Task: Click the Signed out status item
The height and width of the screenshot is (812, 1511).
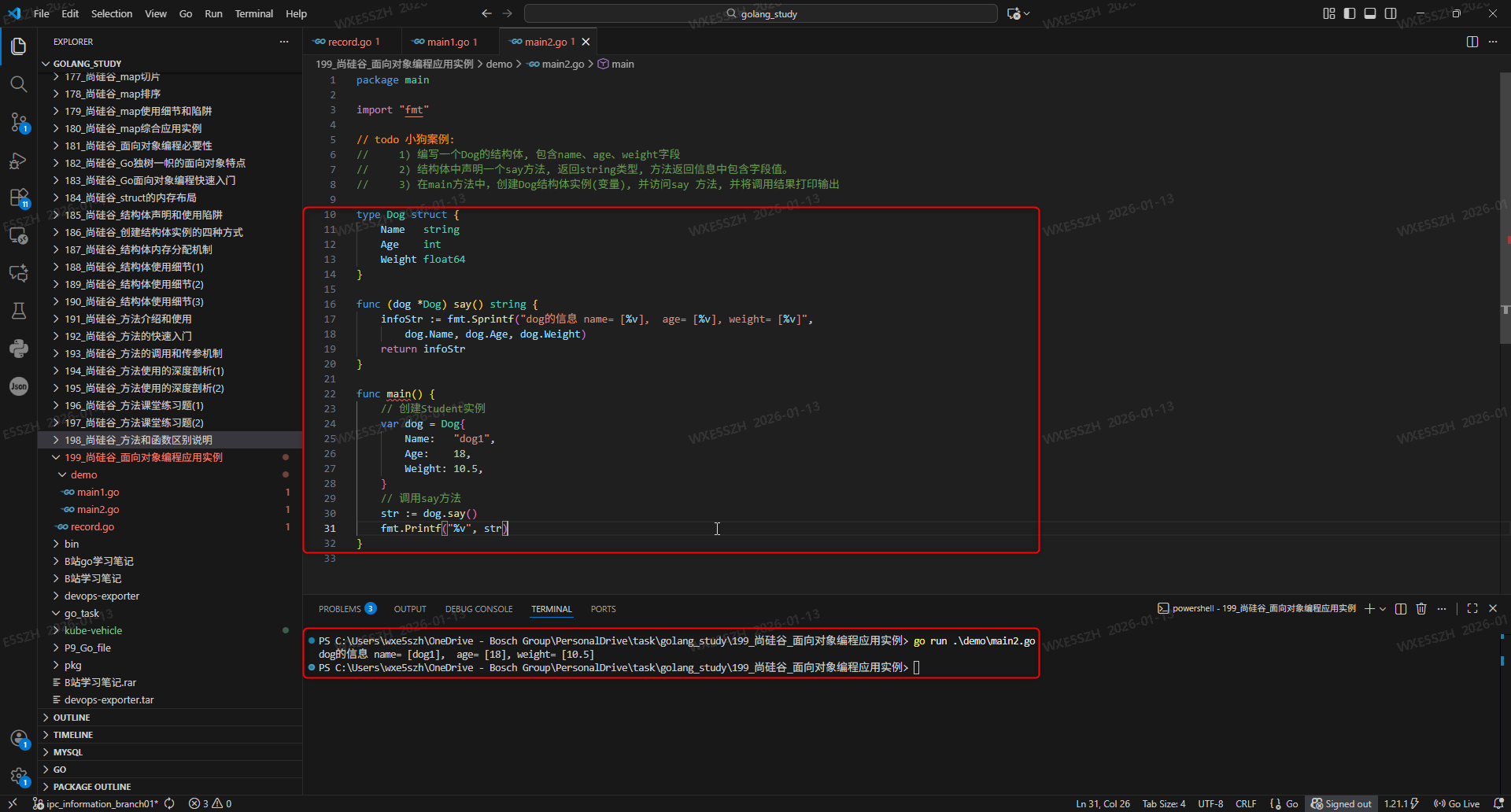Action: point(1341,803)
